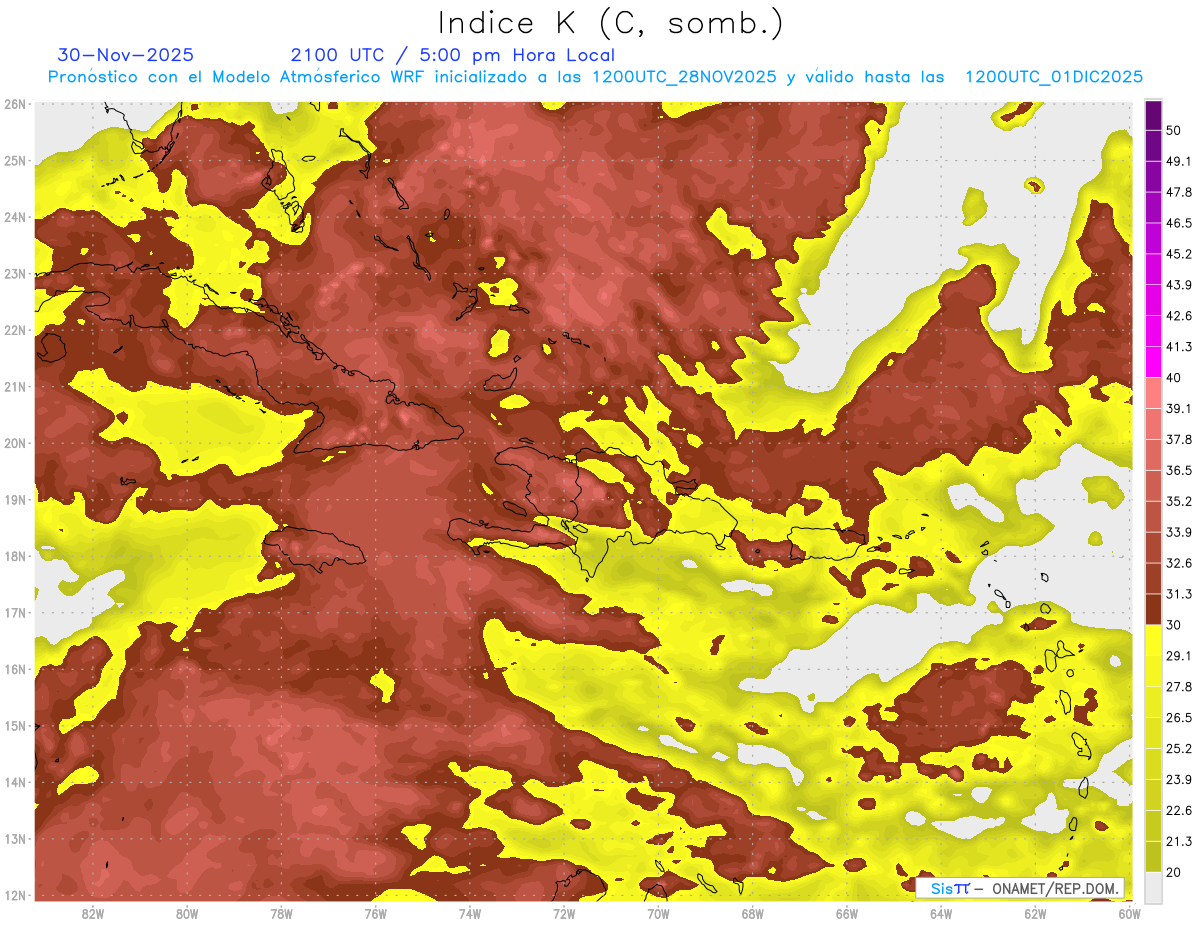Screen dimensions: 1200x927
Task: Pick the light gray bottom color bar segment
Action: point(1153,886)
